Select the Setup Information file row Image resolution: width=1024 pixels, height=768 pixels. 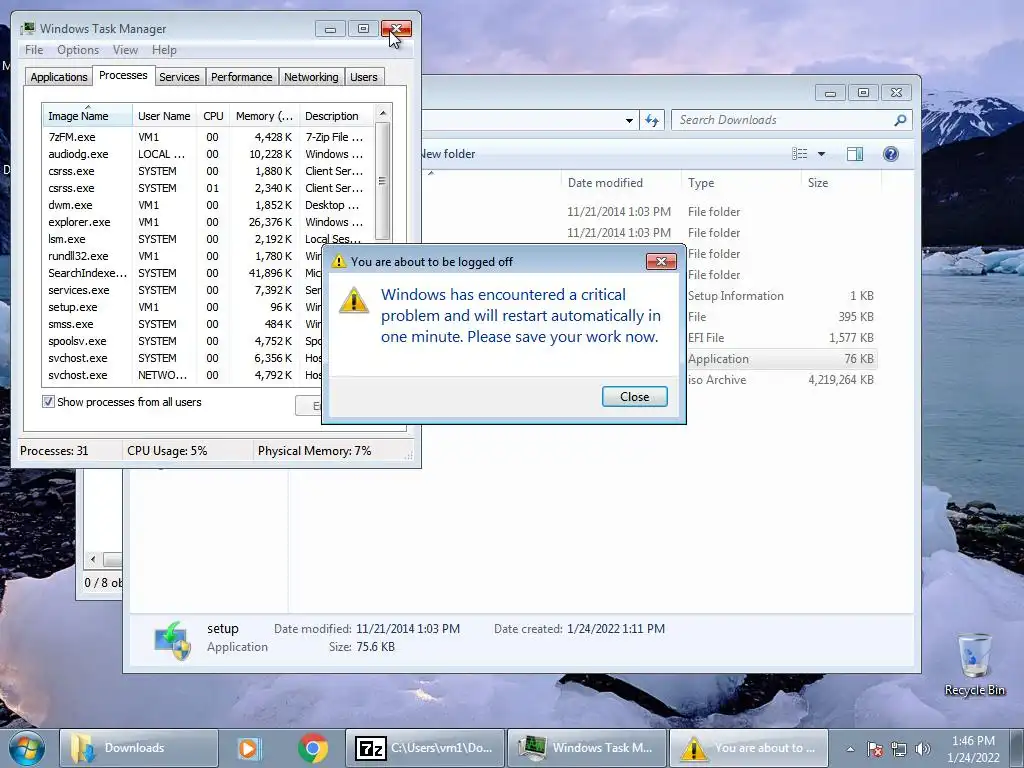(780, 296)
